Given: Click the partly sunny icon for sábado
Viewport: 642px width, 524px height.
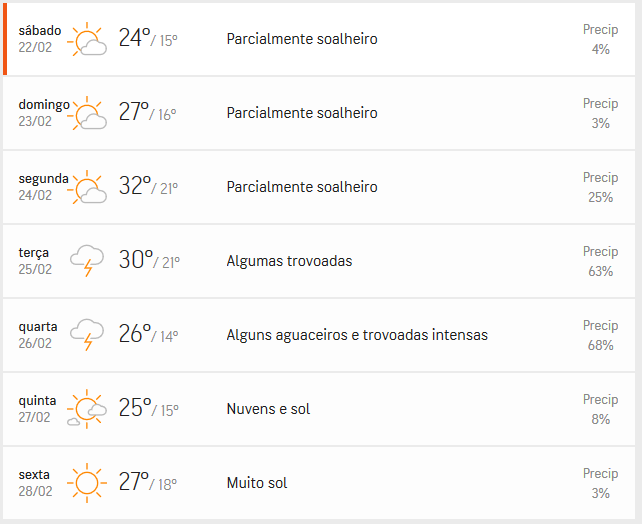Looking at the screenshot, I should (87, 39).
